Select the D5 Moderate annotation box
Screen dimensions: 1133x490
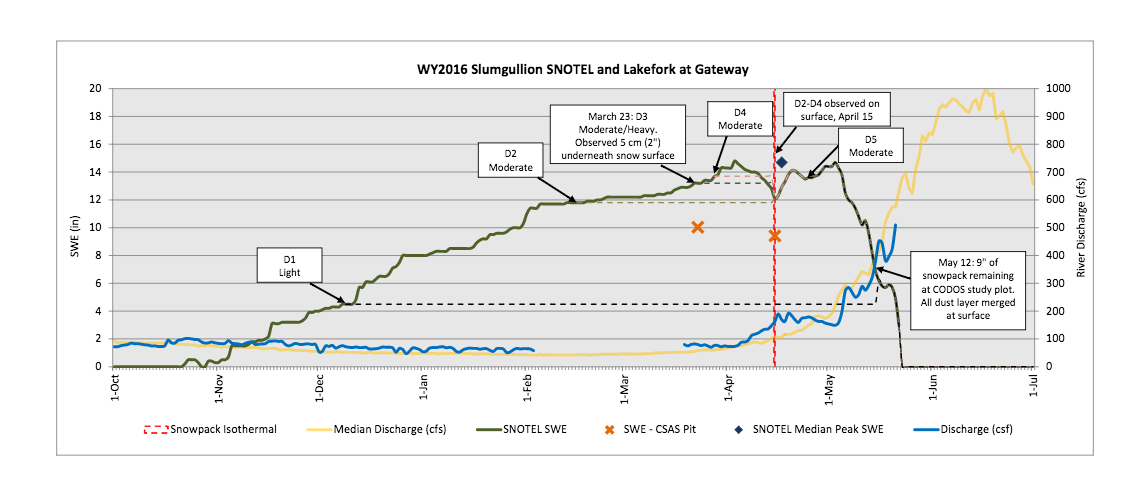click(x=871, y=145)
